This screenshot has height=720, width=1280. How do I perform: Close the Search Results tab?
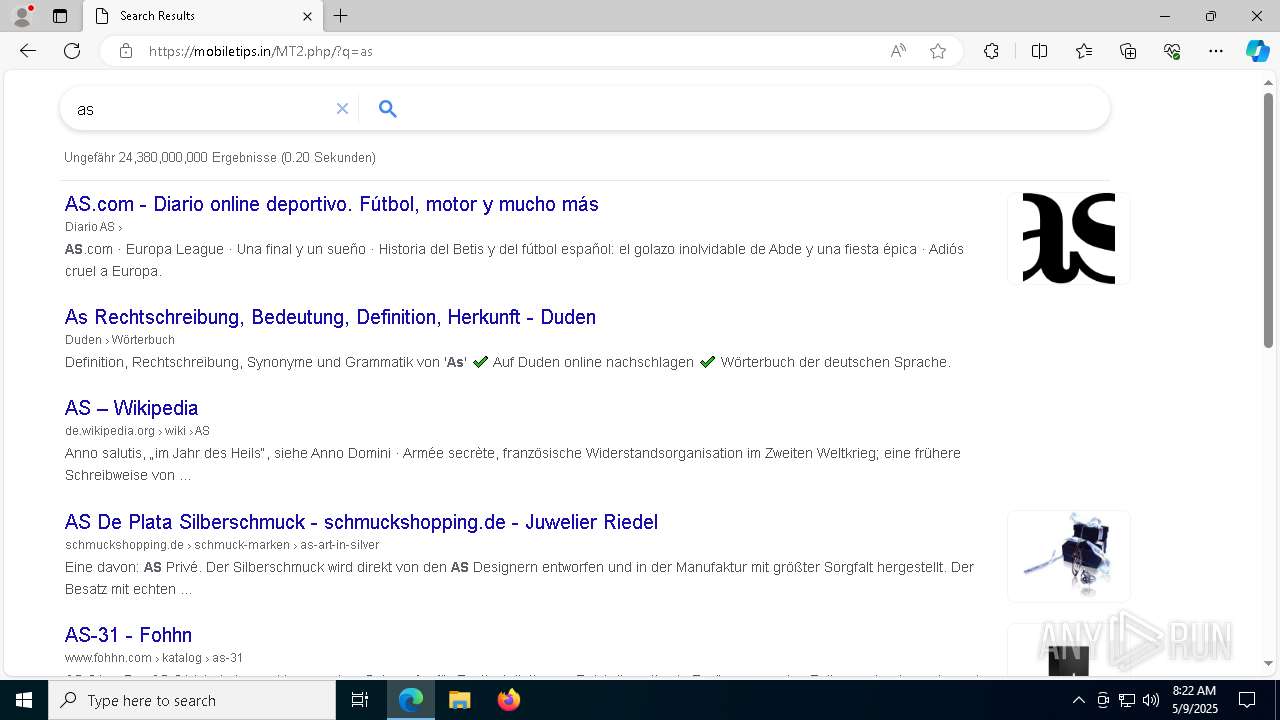[307, 16]
